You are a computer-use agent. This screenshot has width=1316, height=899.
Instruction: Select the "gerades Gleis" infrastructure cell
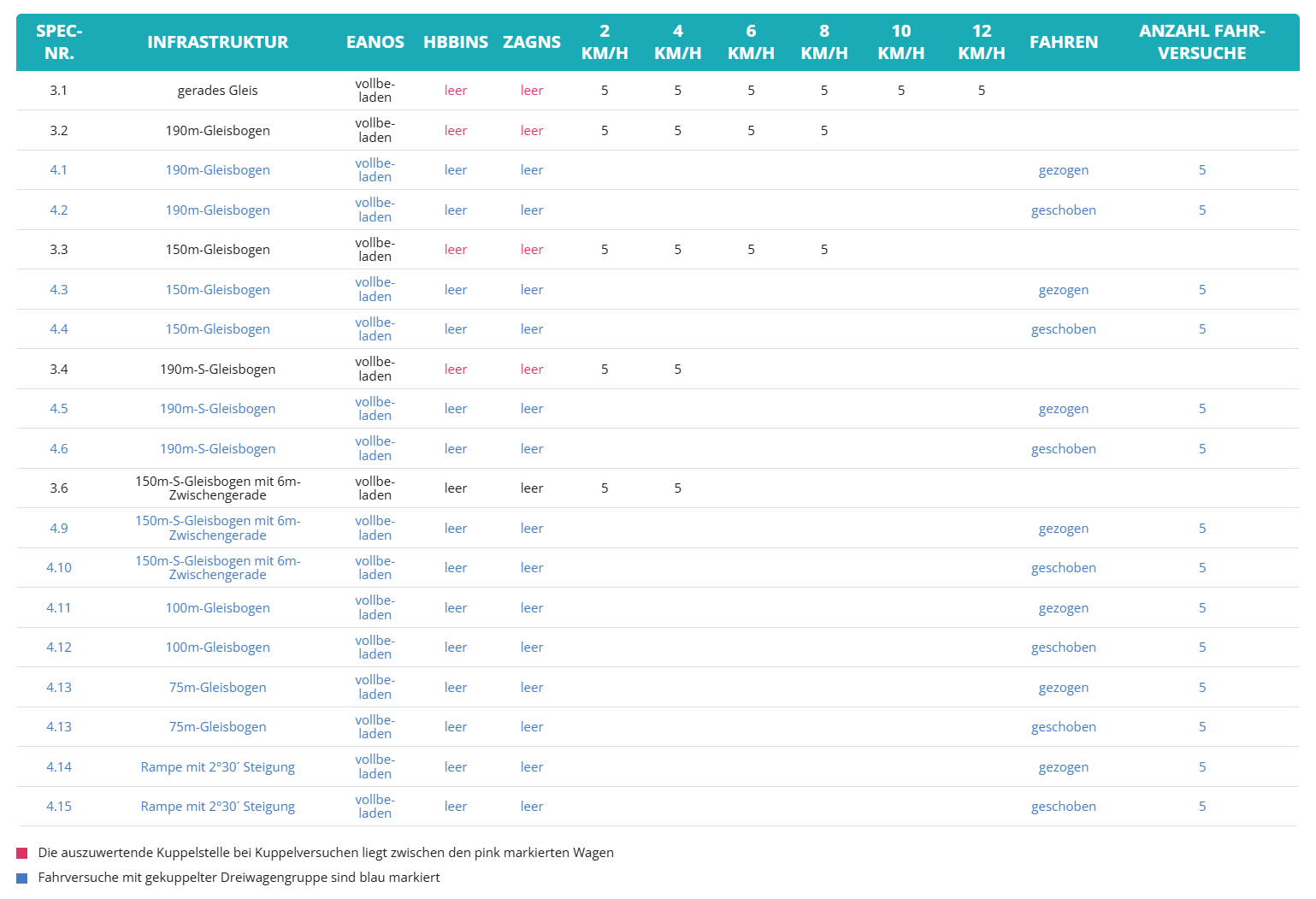click(217, 91)
